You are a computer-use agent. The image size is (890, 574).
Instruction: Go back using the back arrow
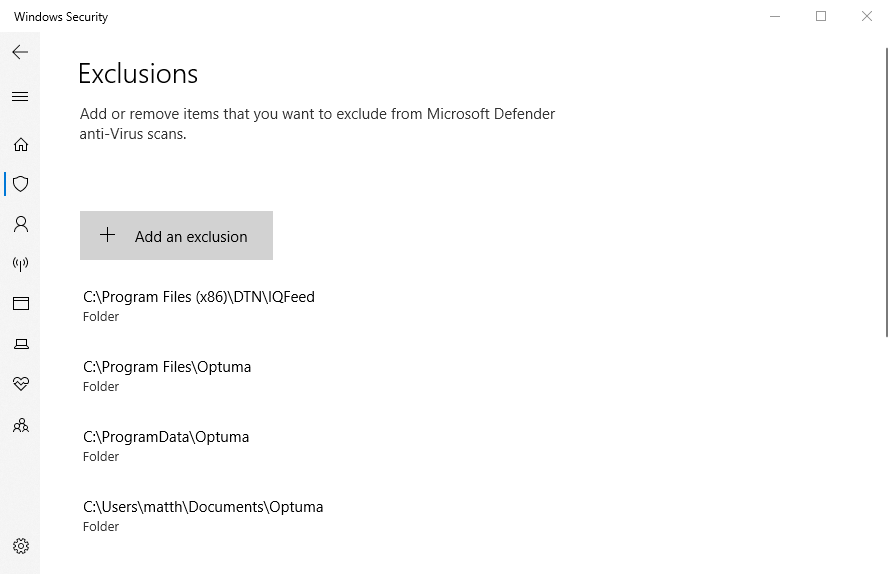click(x=20, y=52)
